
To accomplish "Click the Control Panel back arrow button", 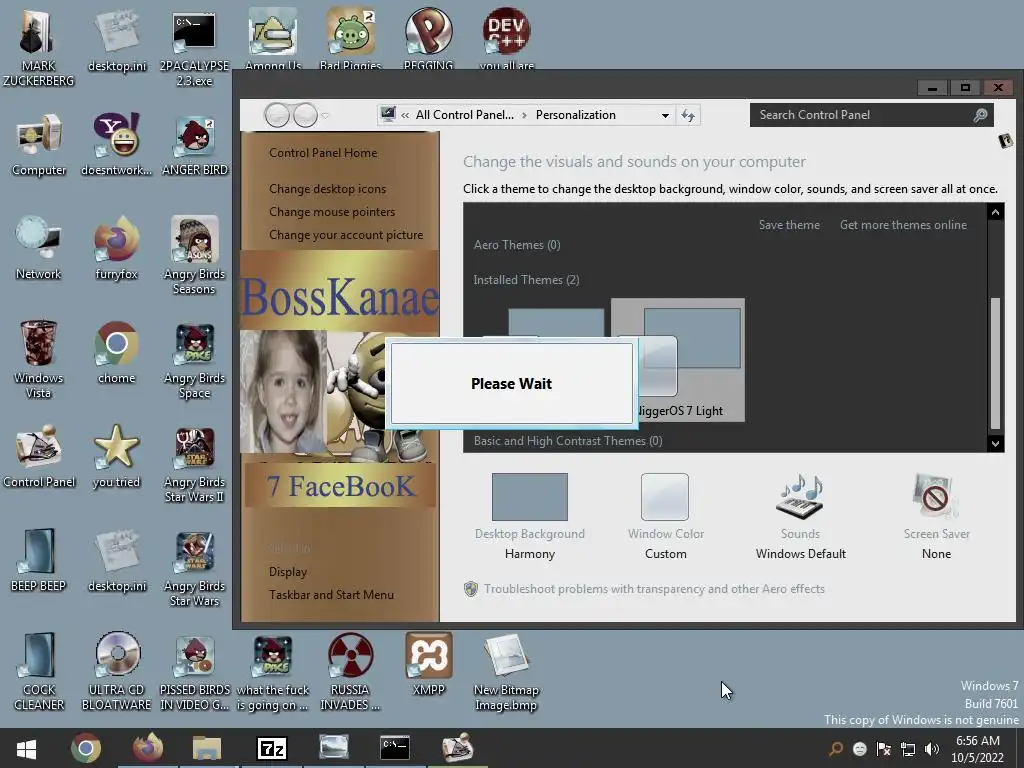I will (277, 116).
